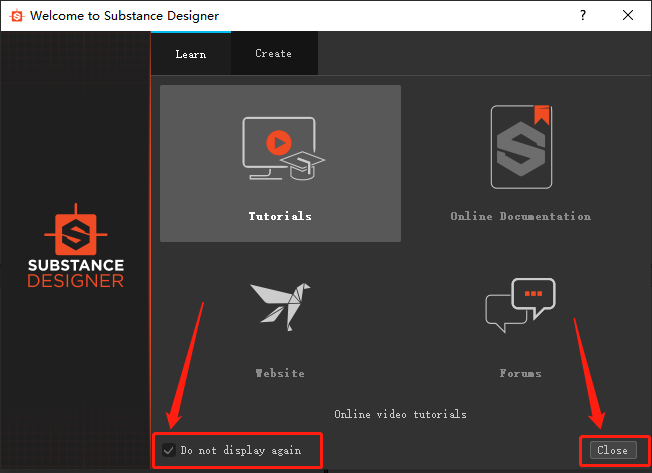652x473 pixels.
Task: Click the Do not display again label text
Action: 241,450
